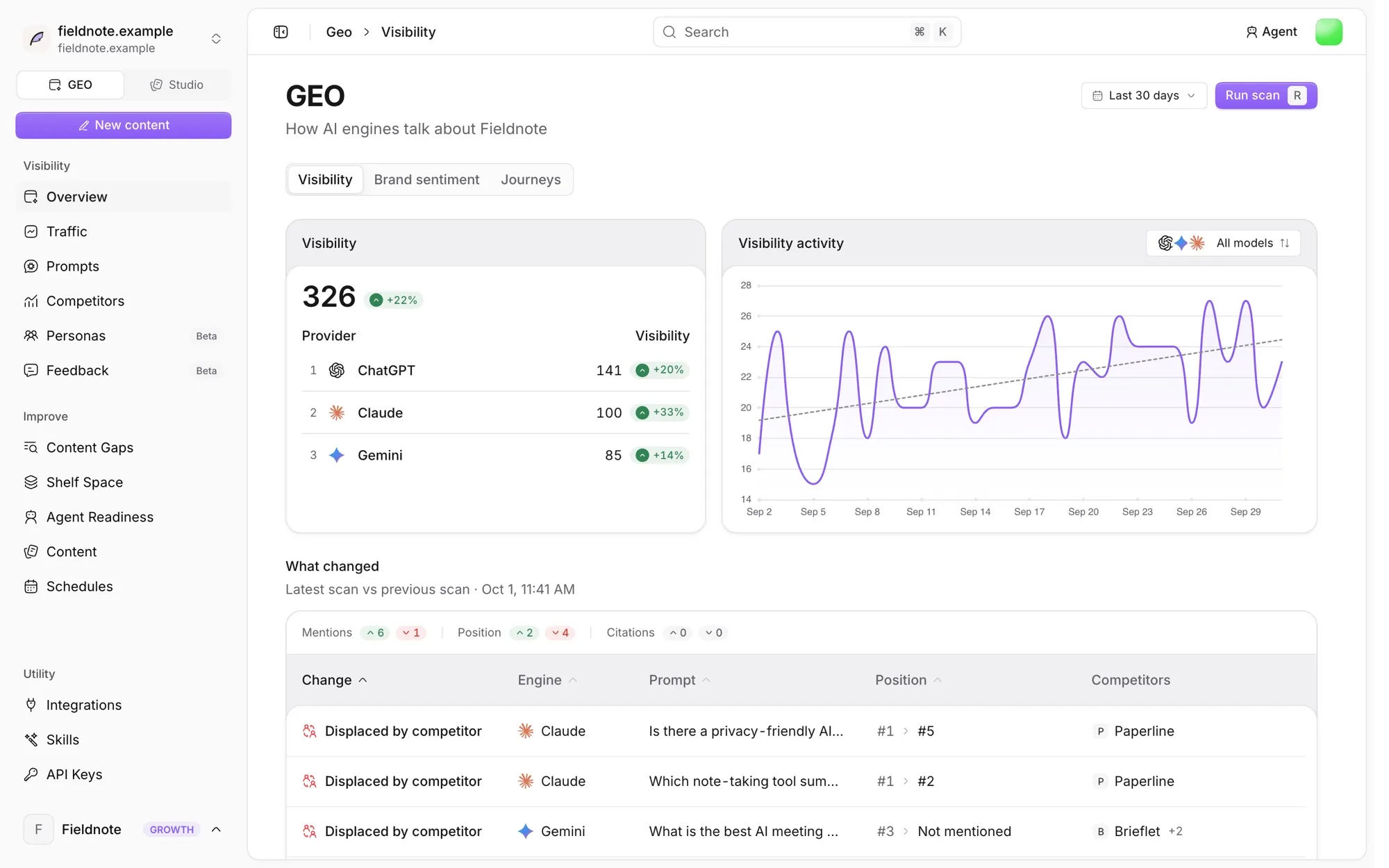Sort table by Engine column
This screenshot has width=1389, height=868.
pyautogui.click(x=547, y=680)
